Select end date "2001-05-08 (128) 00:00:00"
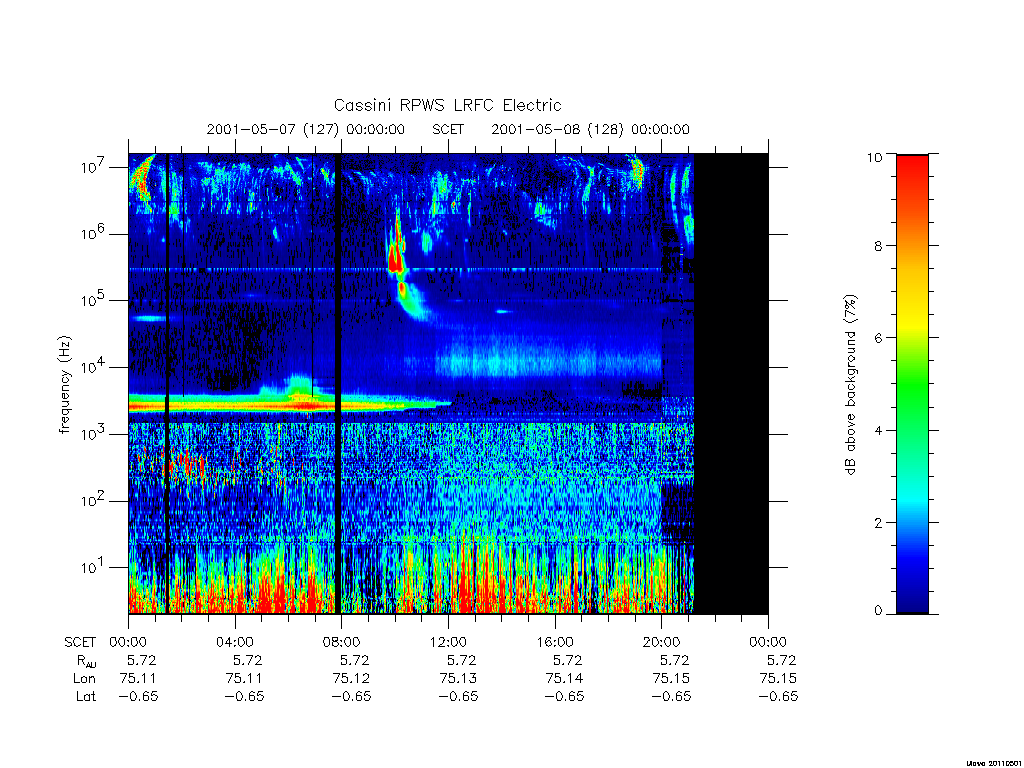The image size is (1024, 768). pos(590,129)
